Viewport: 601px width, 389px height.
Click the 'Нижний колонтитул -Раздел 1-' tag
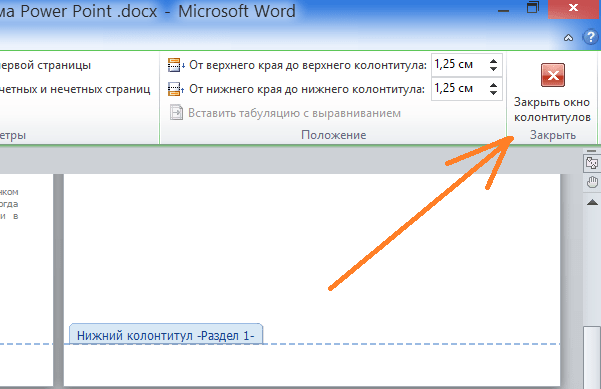click(x=166, y=334)
